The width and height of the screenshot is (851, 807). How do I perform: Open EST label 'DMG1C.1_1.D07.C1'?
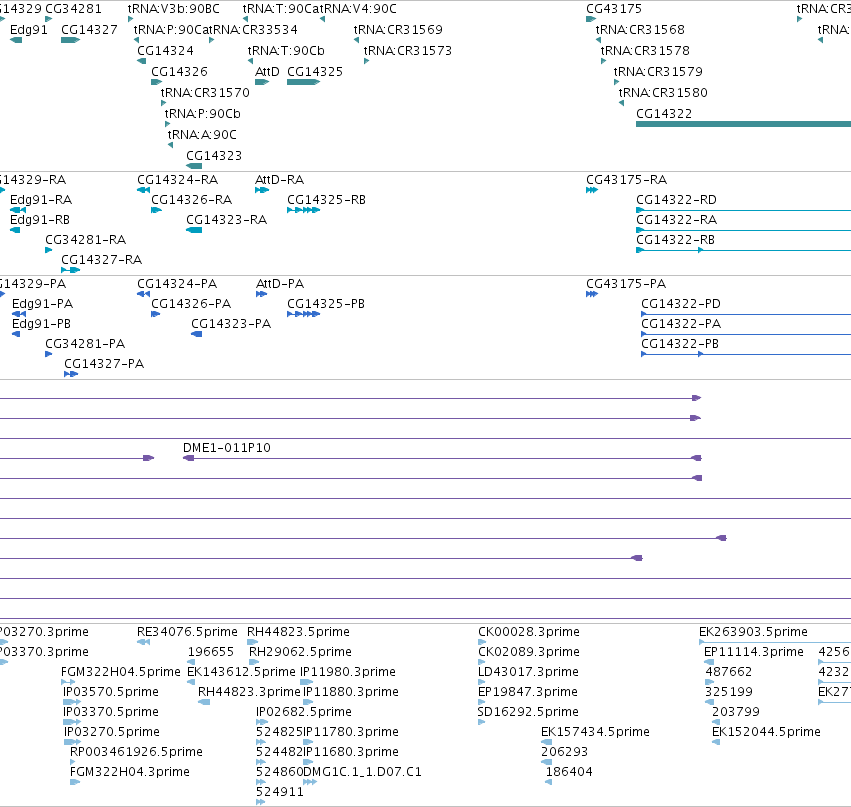tap(362, 772)
